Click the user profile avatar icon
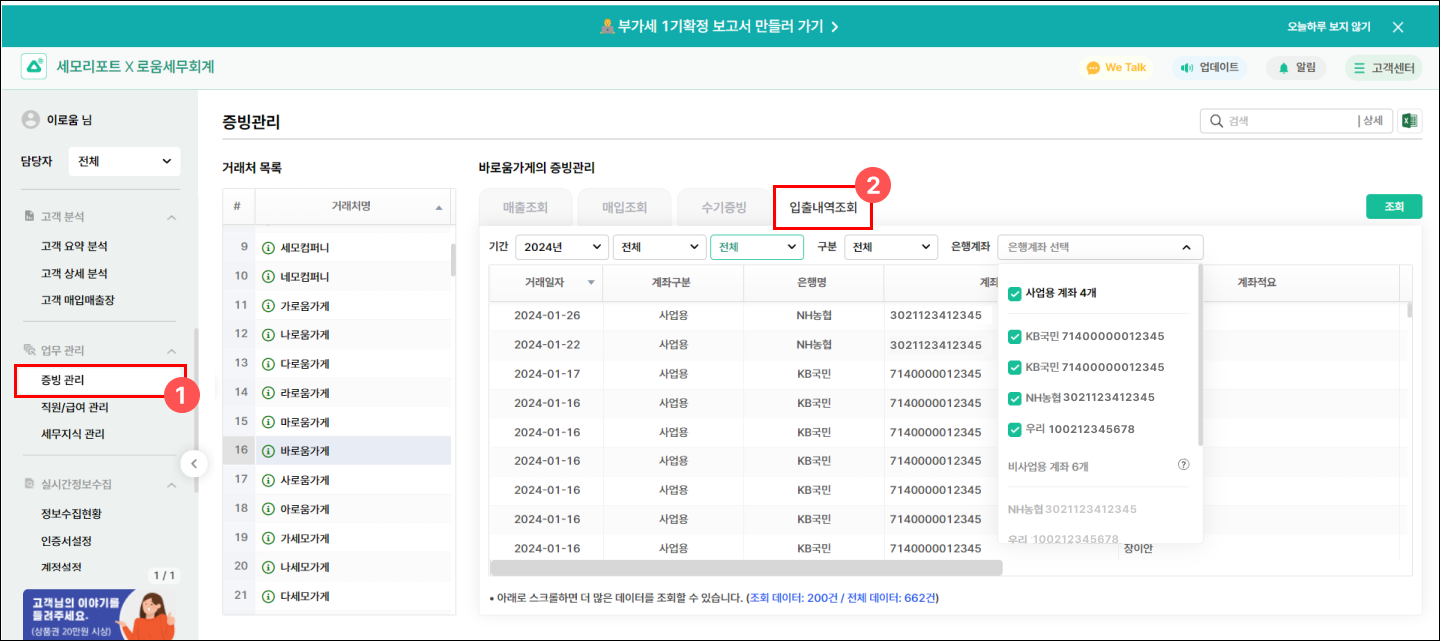This screenshot has width=1440, height=641. coord(31,120)
